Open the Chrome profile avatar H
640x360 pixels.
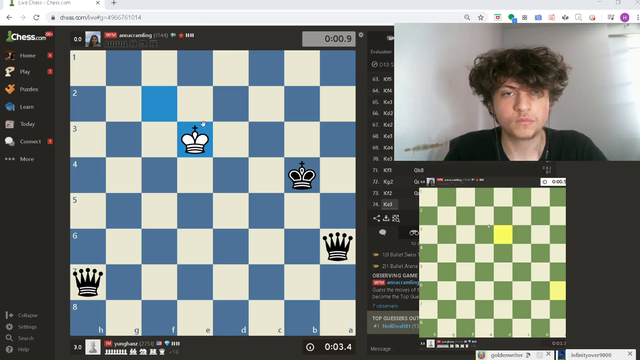624,18
